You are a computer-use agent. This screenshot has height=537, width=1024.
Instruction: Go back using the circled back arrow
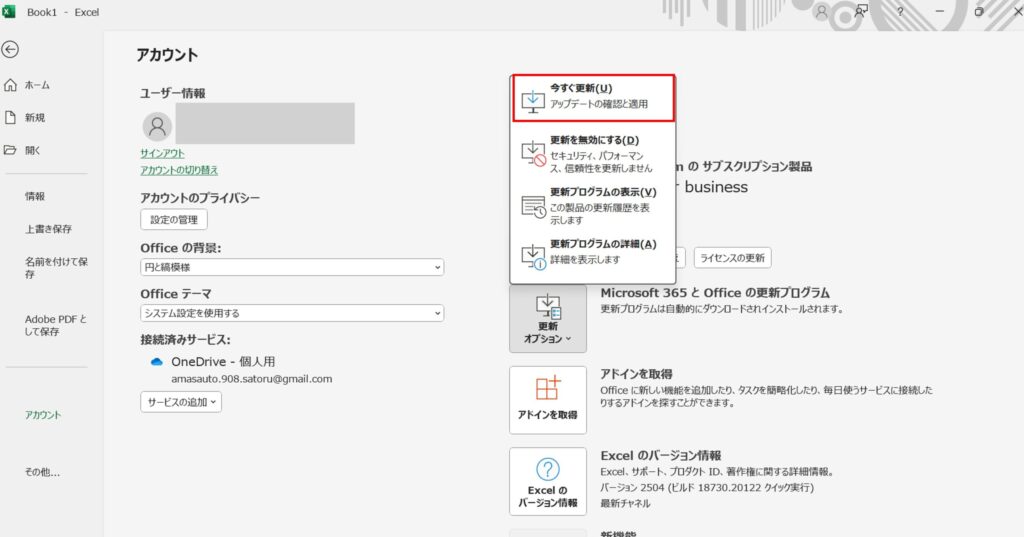click(x=10, y=49)
